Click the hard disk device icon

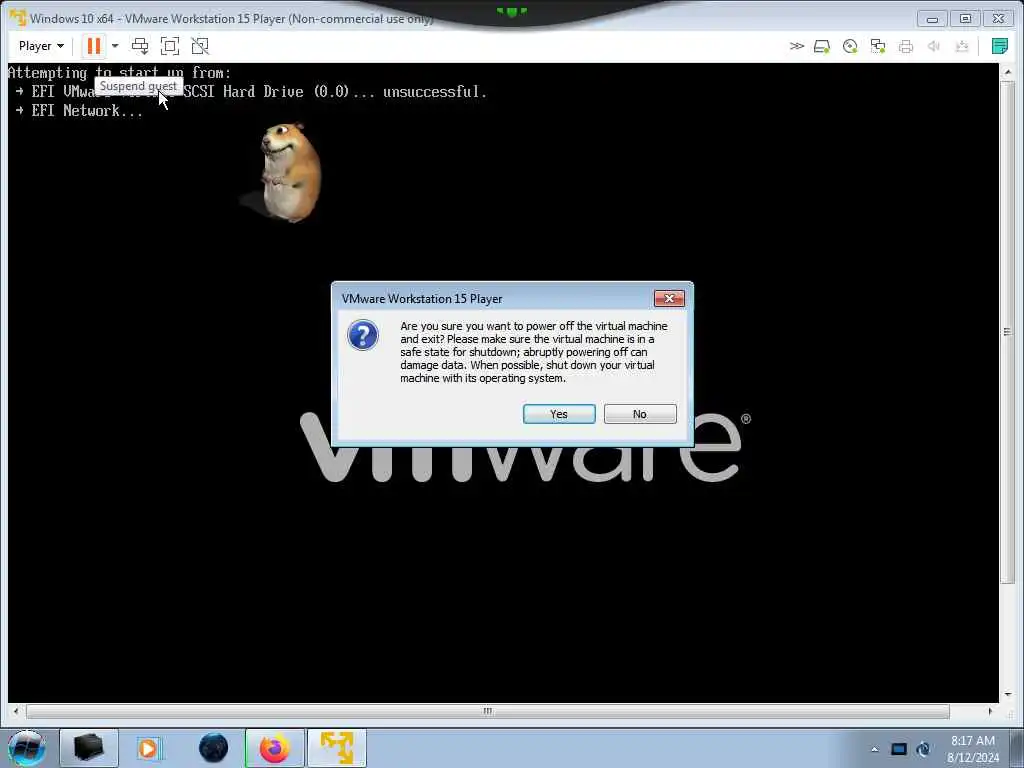click(822, 46)
